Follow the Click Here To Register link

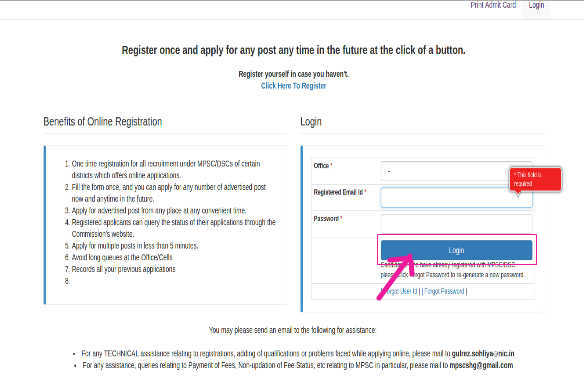[293, 86]
